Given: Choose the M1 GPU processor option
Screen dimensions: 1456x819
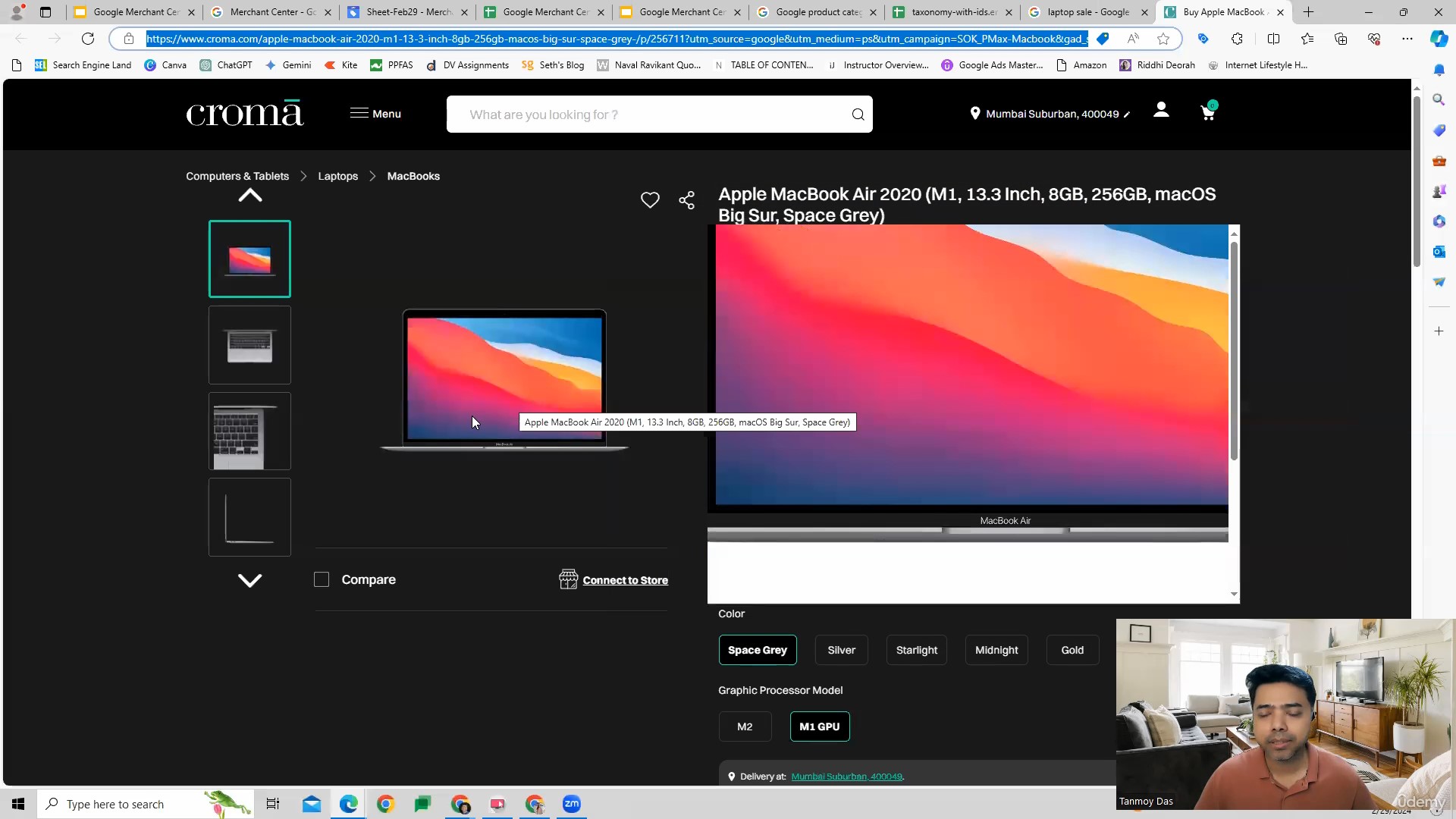Looking at the screenshot, I should pyautogui.click(x=820, y=726).
